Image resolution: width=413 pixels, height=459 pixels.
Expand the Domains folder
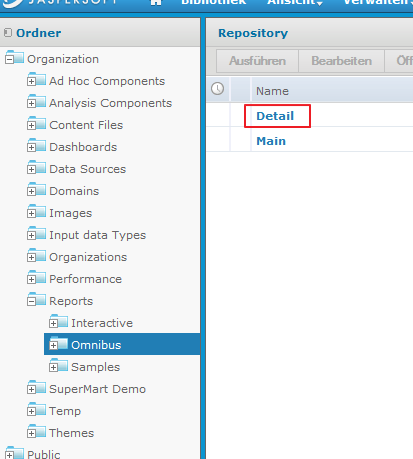(x=32, y=192)
